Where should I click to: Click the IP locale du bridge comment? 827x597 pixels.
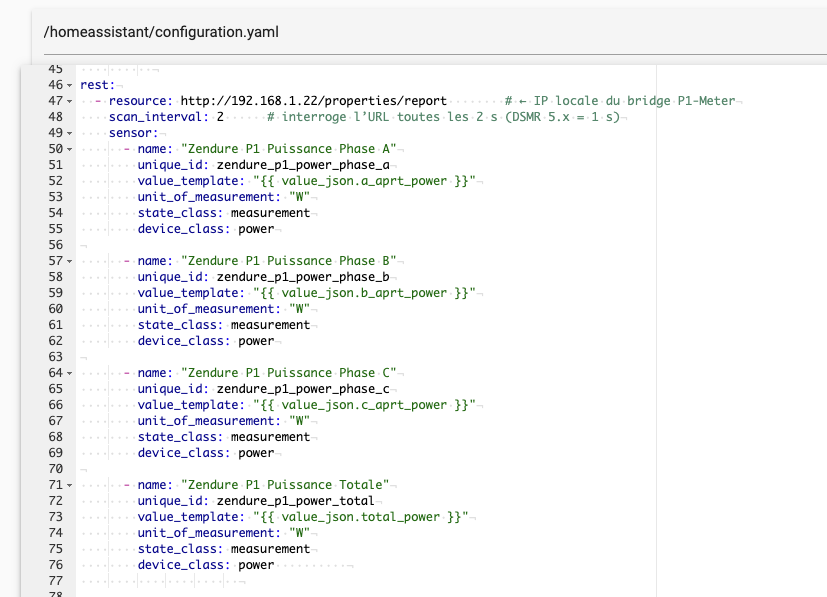(633, 101)
